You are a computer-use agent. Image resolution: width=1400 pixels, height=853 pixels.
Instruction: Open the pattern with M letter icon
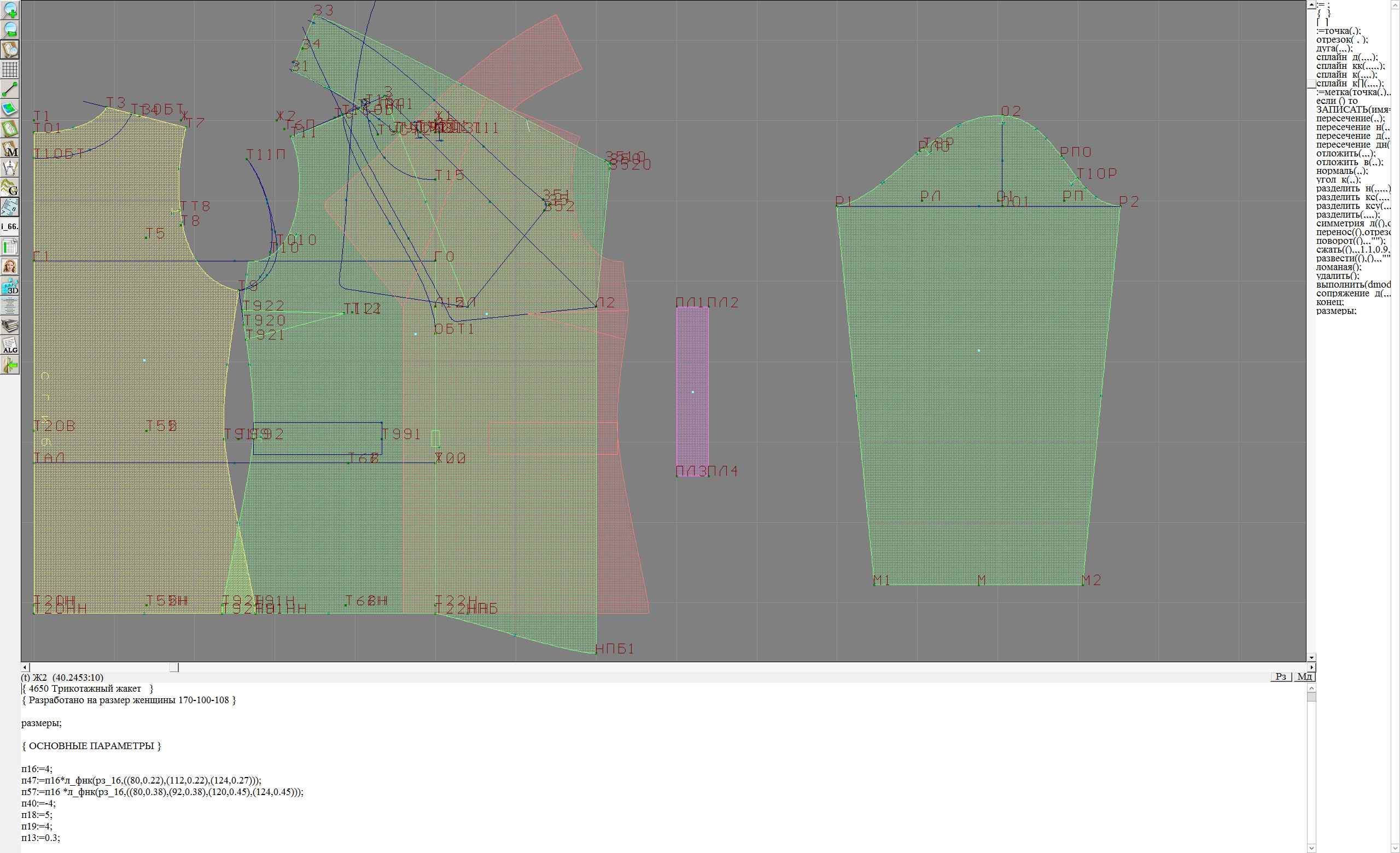pos(10,149)
